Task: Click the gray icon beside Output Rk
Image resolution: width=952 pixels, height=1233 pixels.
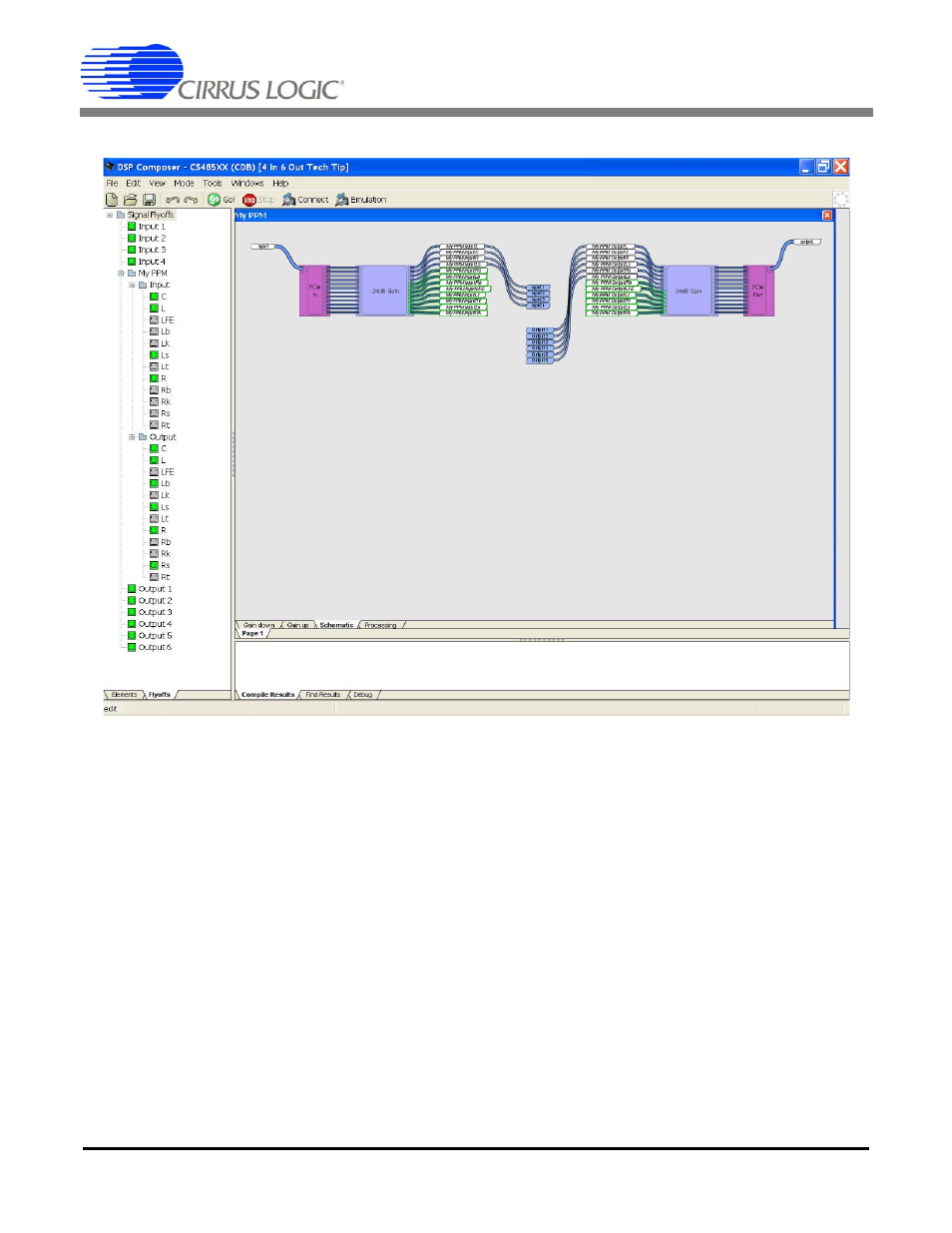Action: [154, 554]
